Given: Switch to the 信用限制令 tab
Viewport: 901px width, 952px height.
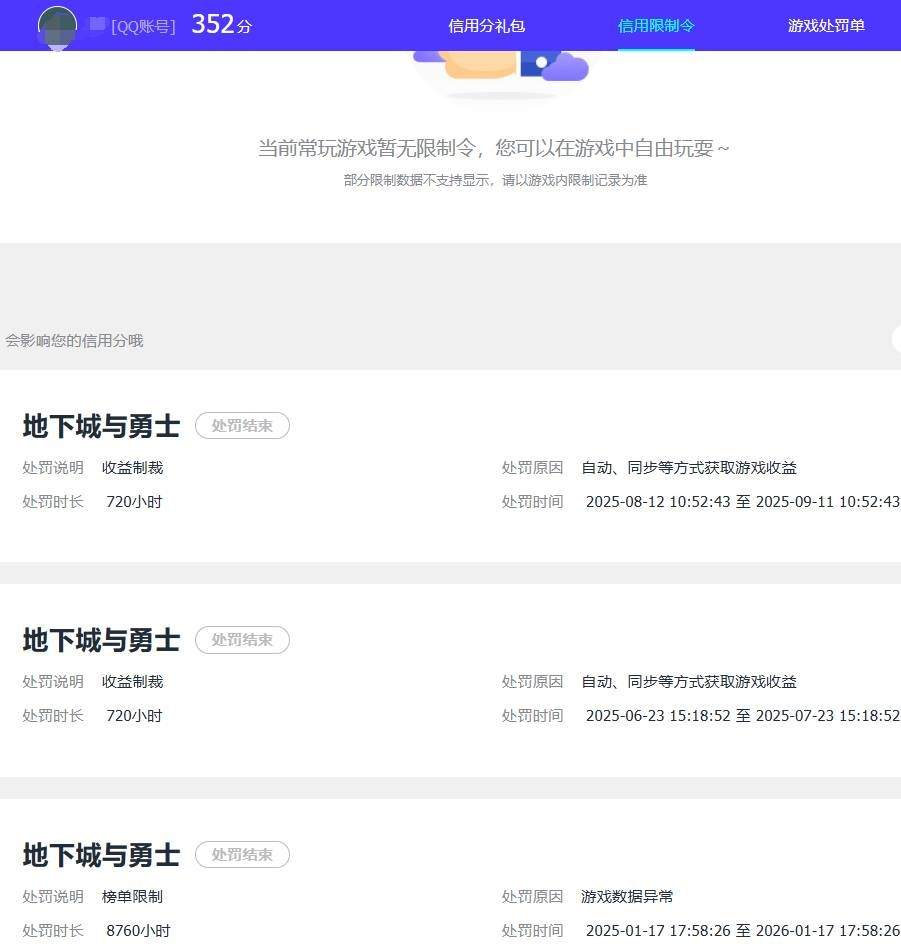Looking at the screenshot, I should point(656,26).
